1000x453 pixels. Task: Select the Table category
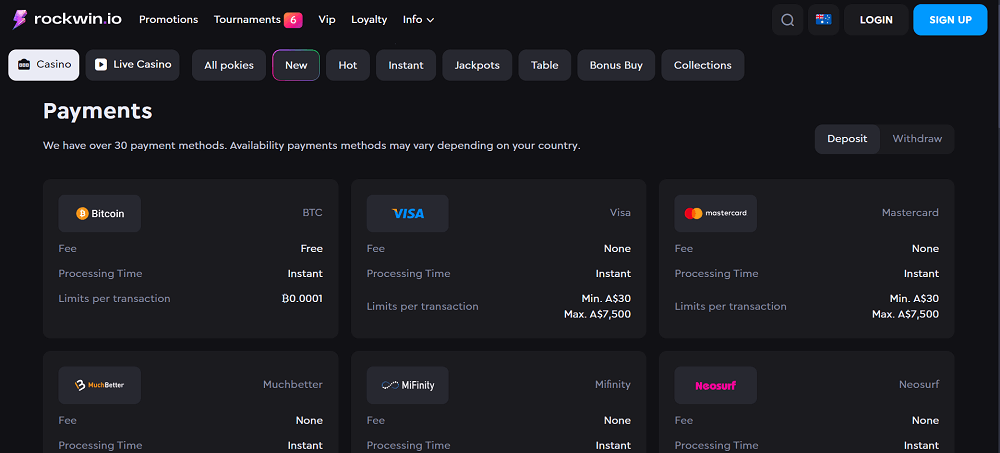545,65
